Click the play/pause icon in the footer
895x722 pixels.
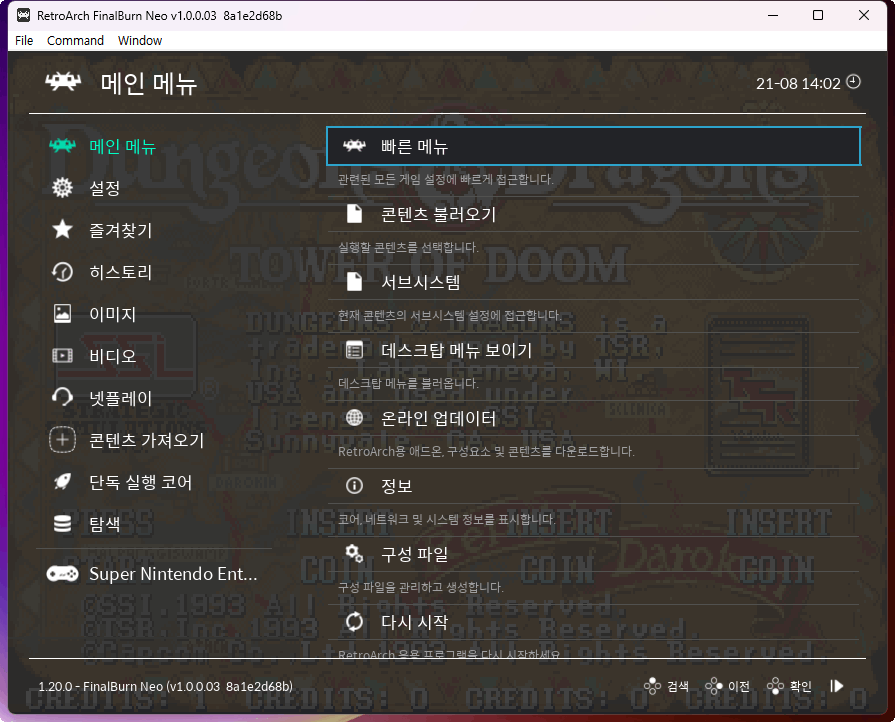[837, 686]
